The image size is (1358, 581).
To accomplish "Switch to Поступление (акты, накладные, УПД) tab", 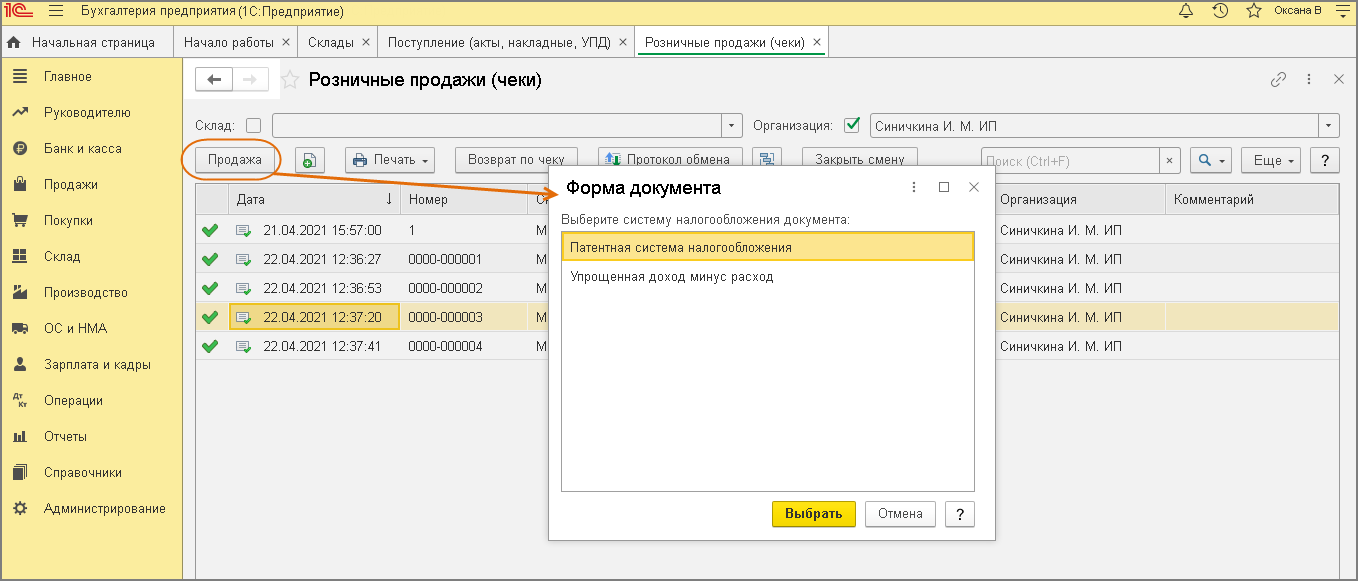I will (x=498, y=43).
